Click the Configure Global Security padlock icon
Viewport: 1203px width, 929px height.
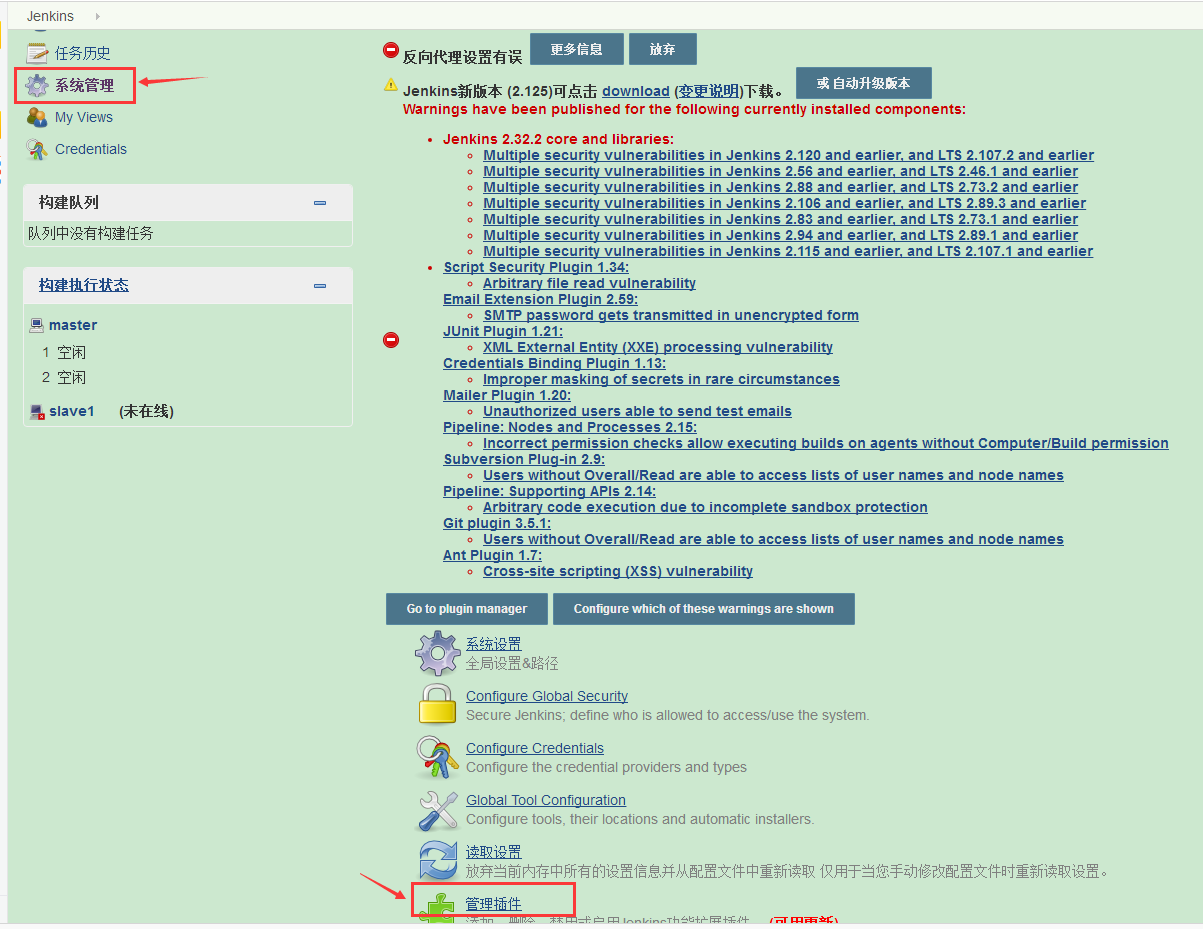[x=437, y=705]
